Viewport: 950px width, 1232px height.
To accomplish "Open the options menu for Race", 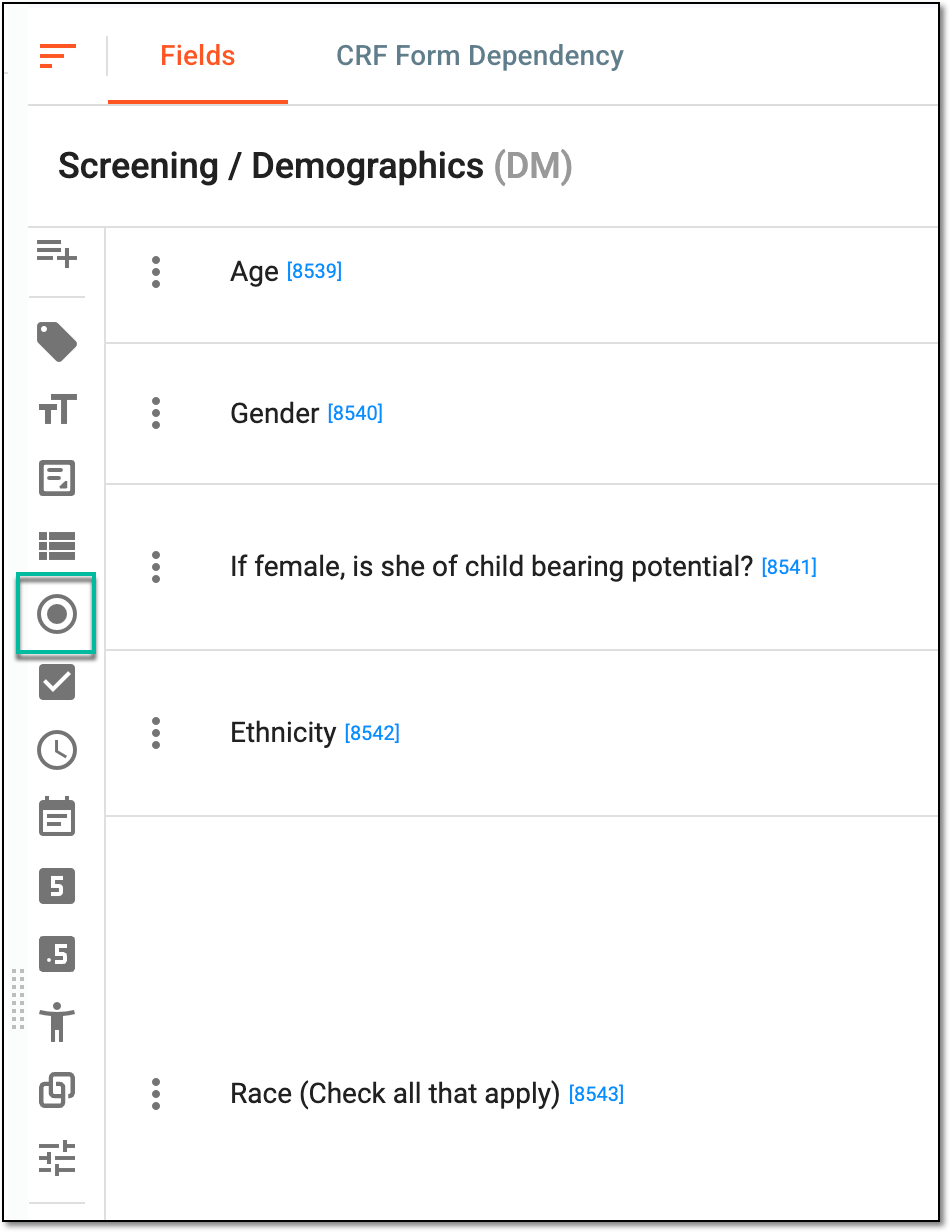I will click(x=156, y=1094).
